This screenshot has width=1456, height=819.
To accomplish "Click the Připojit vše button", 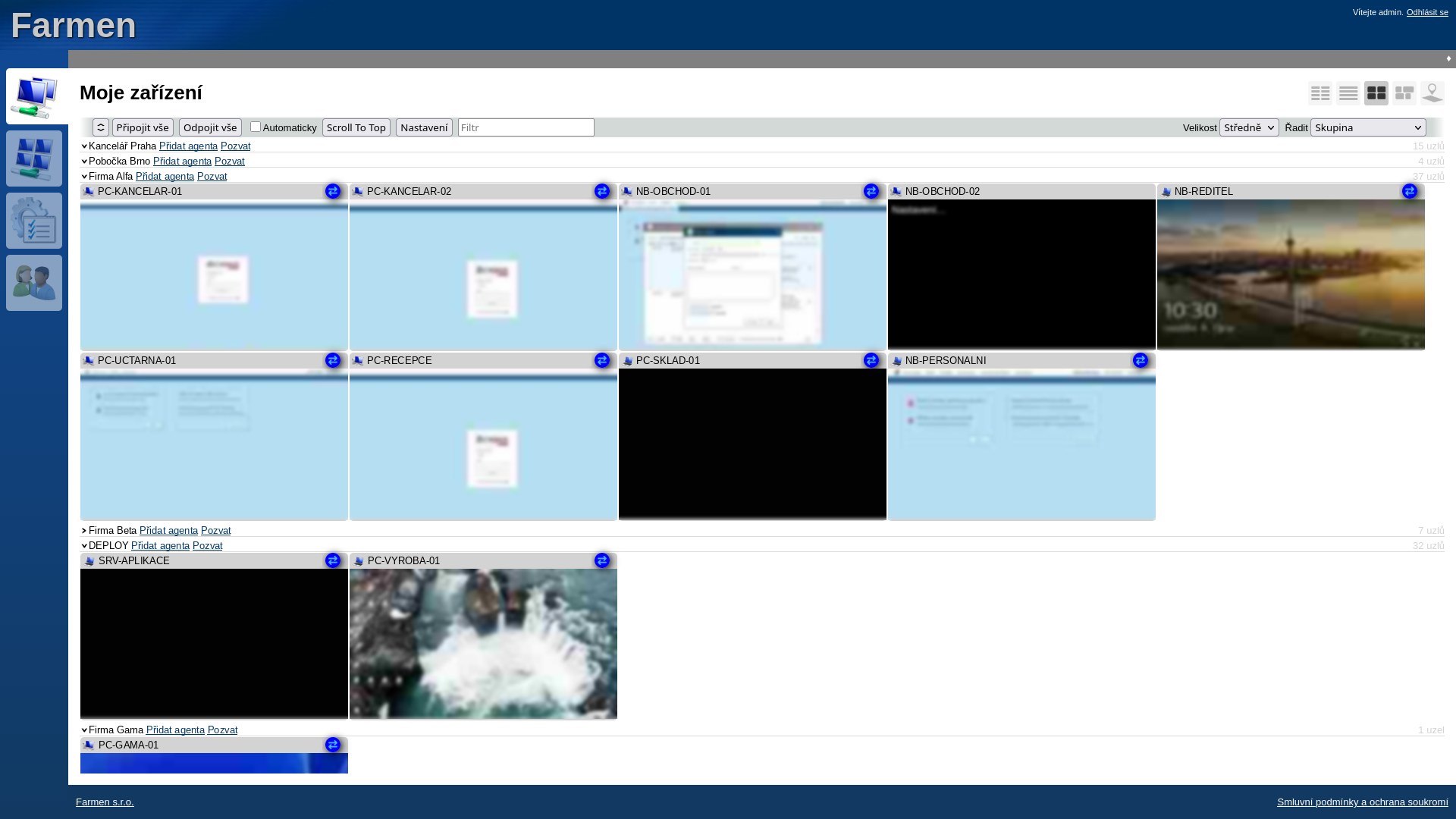I will pyautogui.click(x=143, y=127).
